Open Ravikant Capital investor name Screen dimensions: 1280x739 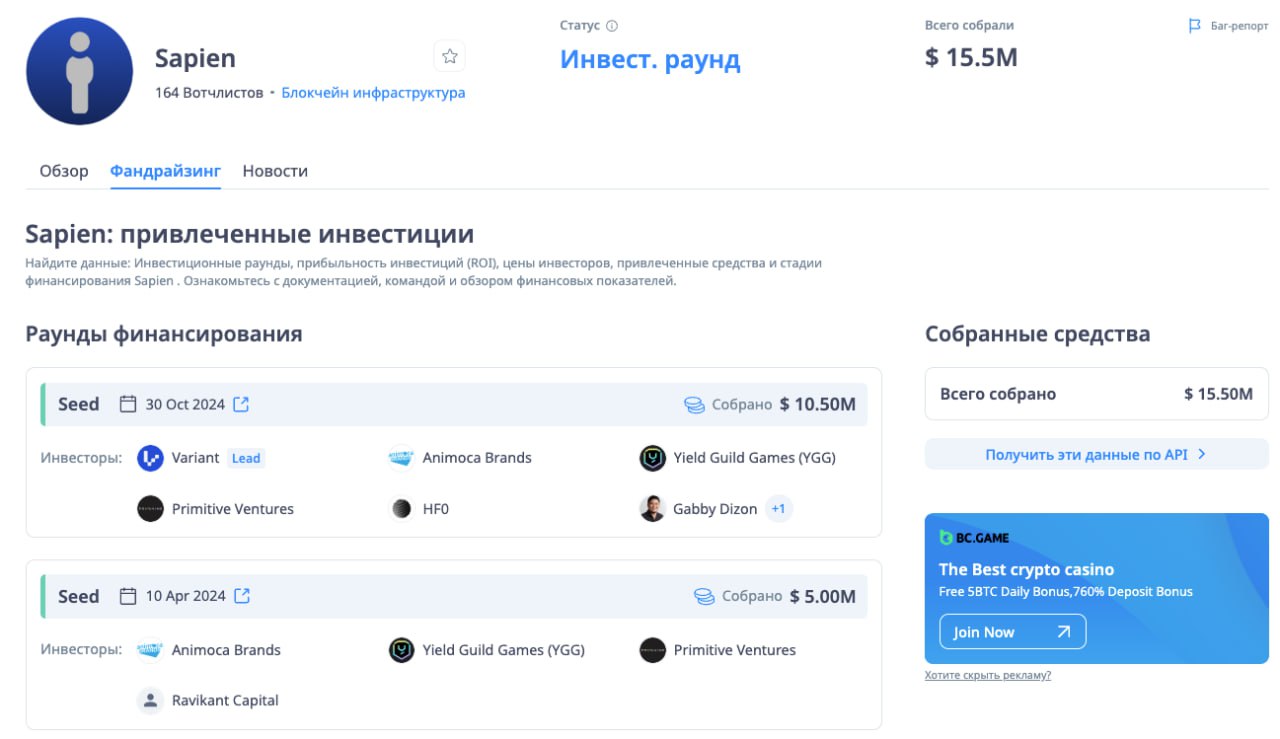tap(225, 701)
